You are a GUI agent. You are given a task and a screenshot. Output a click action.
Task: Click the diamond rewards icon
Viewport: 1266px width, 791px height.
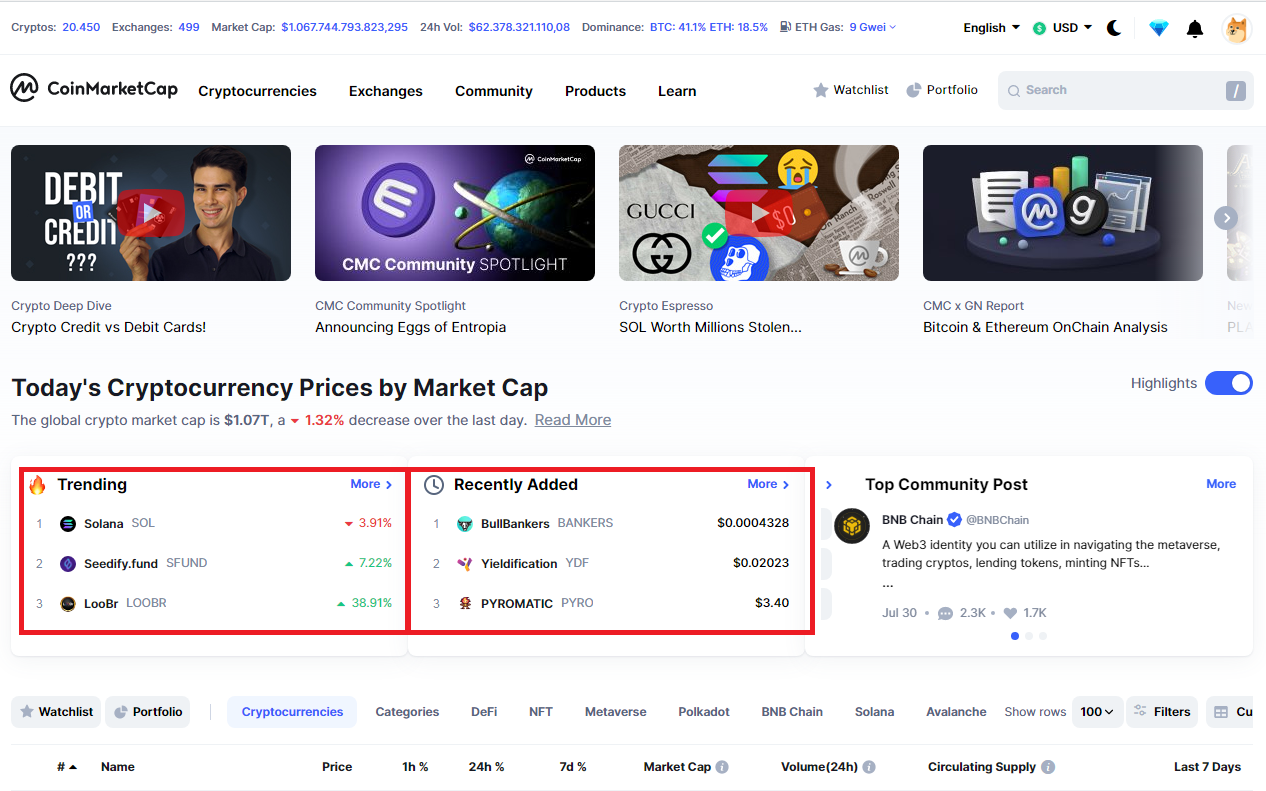click(1158, 29)
